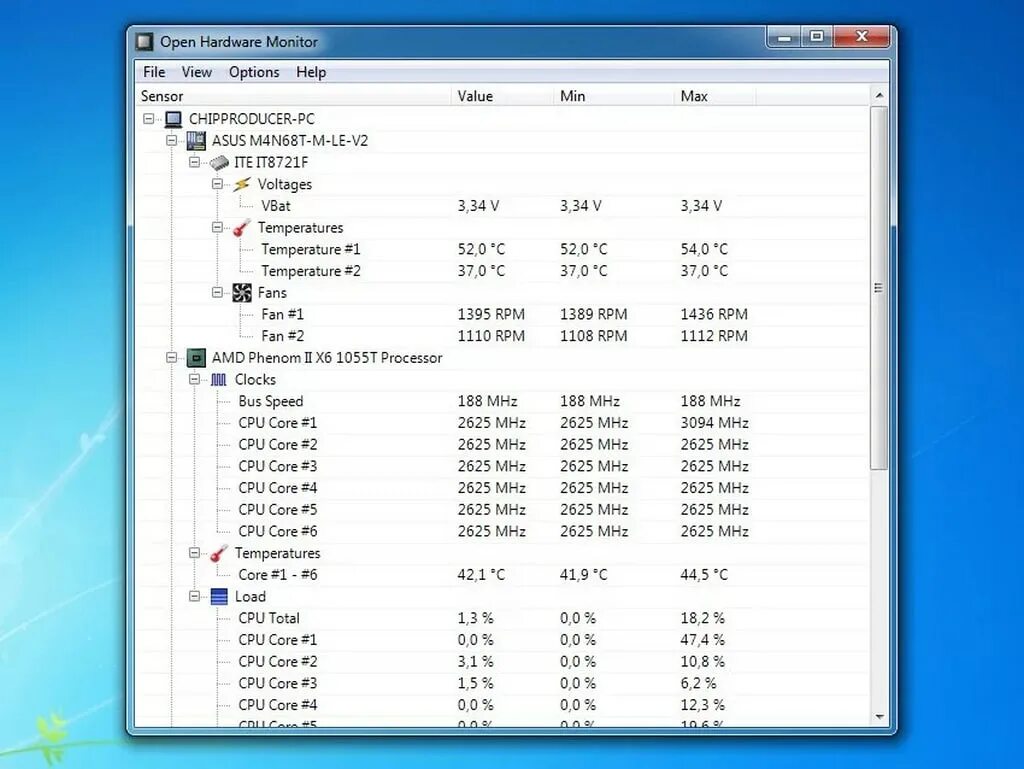Open the Options menu
1024x769 pixels.
coord(254,72)
